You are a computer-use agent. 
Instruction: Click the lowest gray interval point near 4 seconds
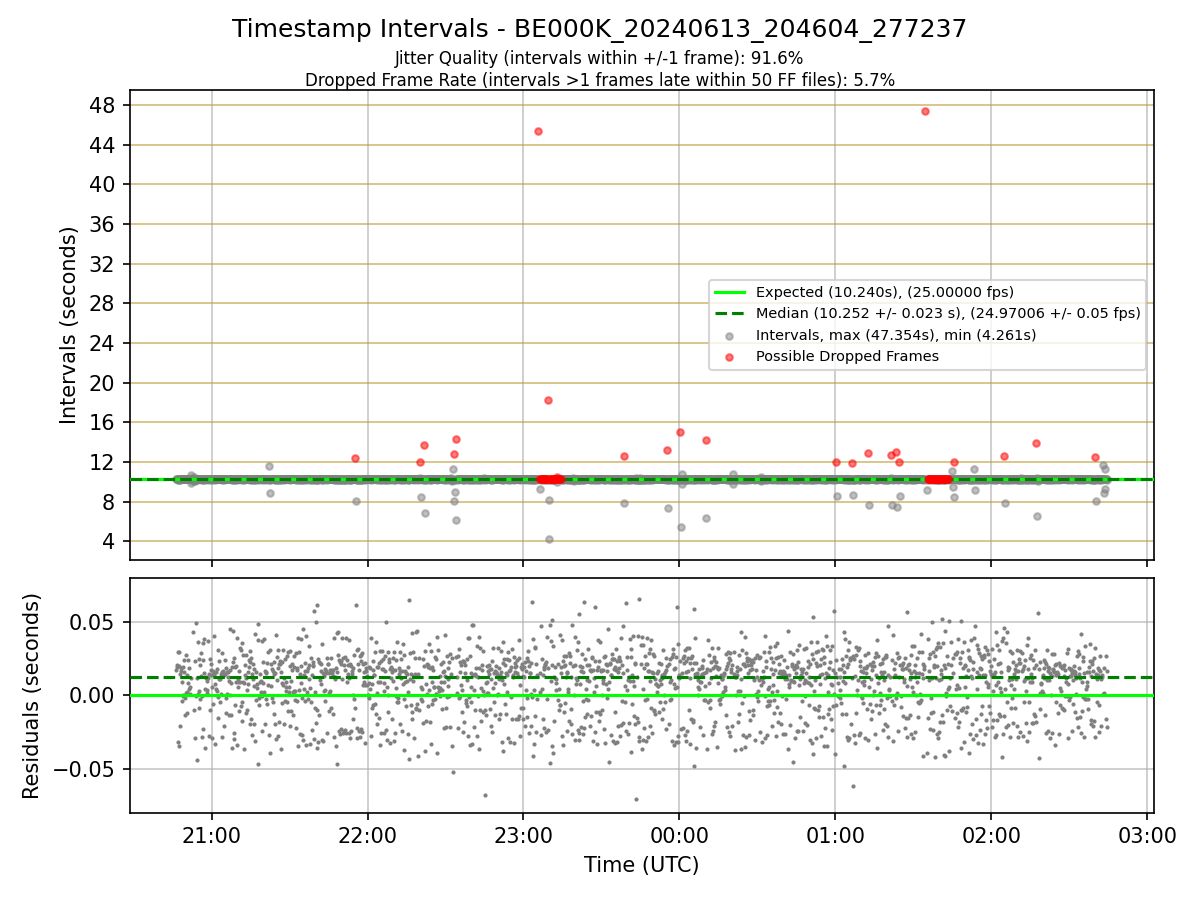(549, 539)
